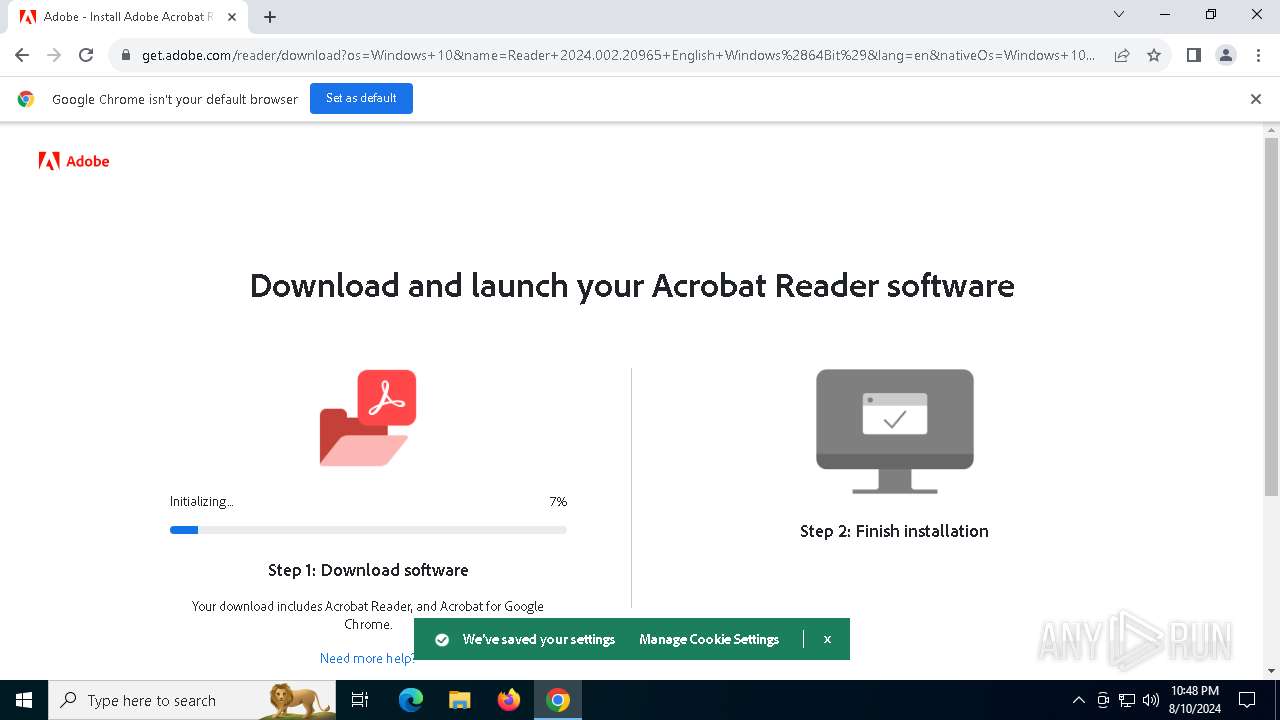
Task: Close the Adobe Install tab
Action: [232, 17]
